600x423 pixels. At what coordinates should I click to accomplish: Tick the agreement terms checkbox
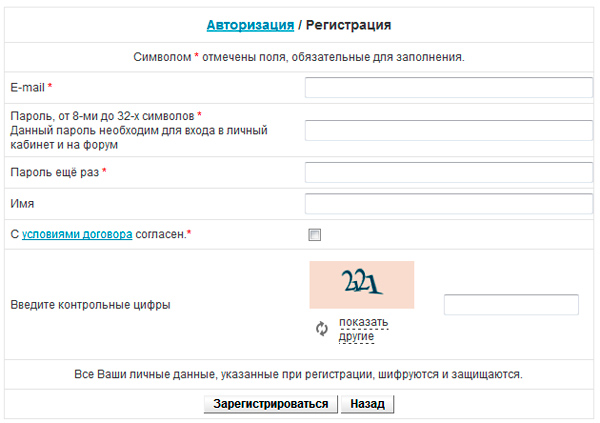(x=315, y=235)
